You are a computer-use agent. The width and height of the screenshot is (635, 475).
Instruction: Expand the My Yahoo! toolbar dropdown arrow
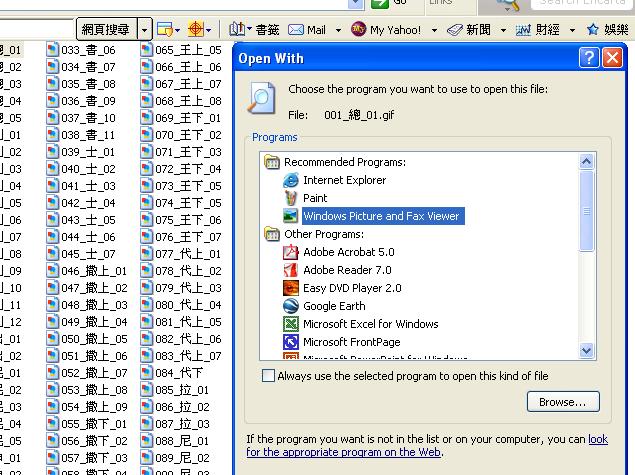[x=436, y=30]
